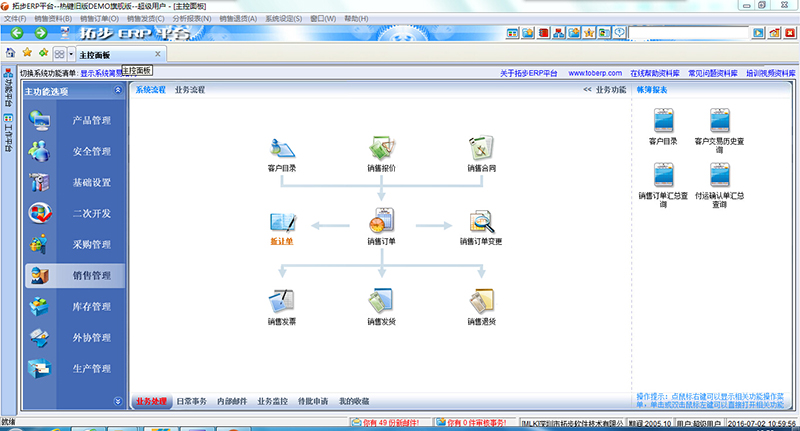Switch to the 业务流程 tab
Screen dimensions: 800x431
189,90
